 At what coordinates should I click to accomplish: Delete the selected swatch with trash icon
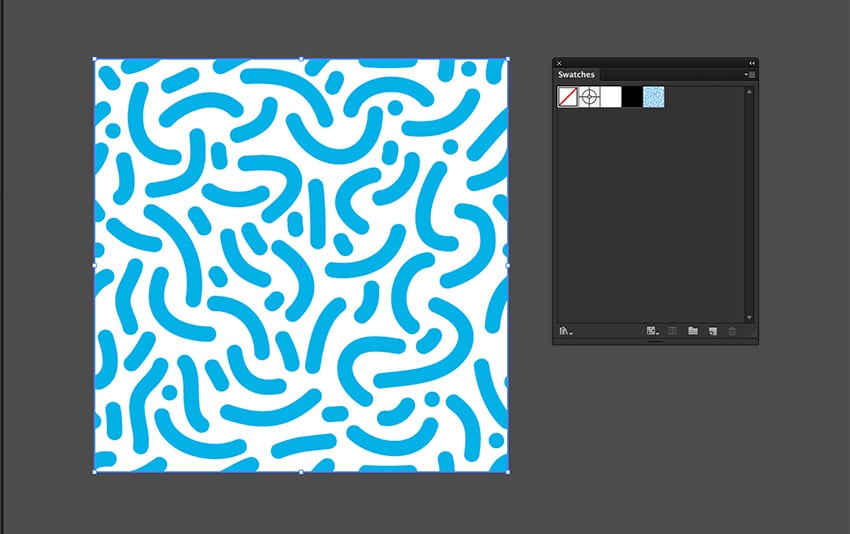pos(732,331)
